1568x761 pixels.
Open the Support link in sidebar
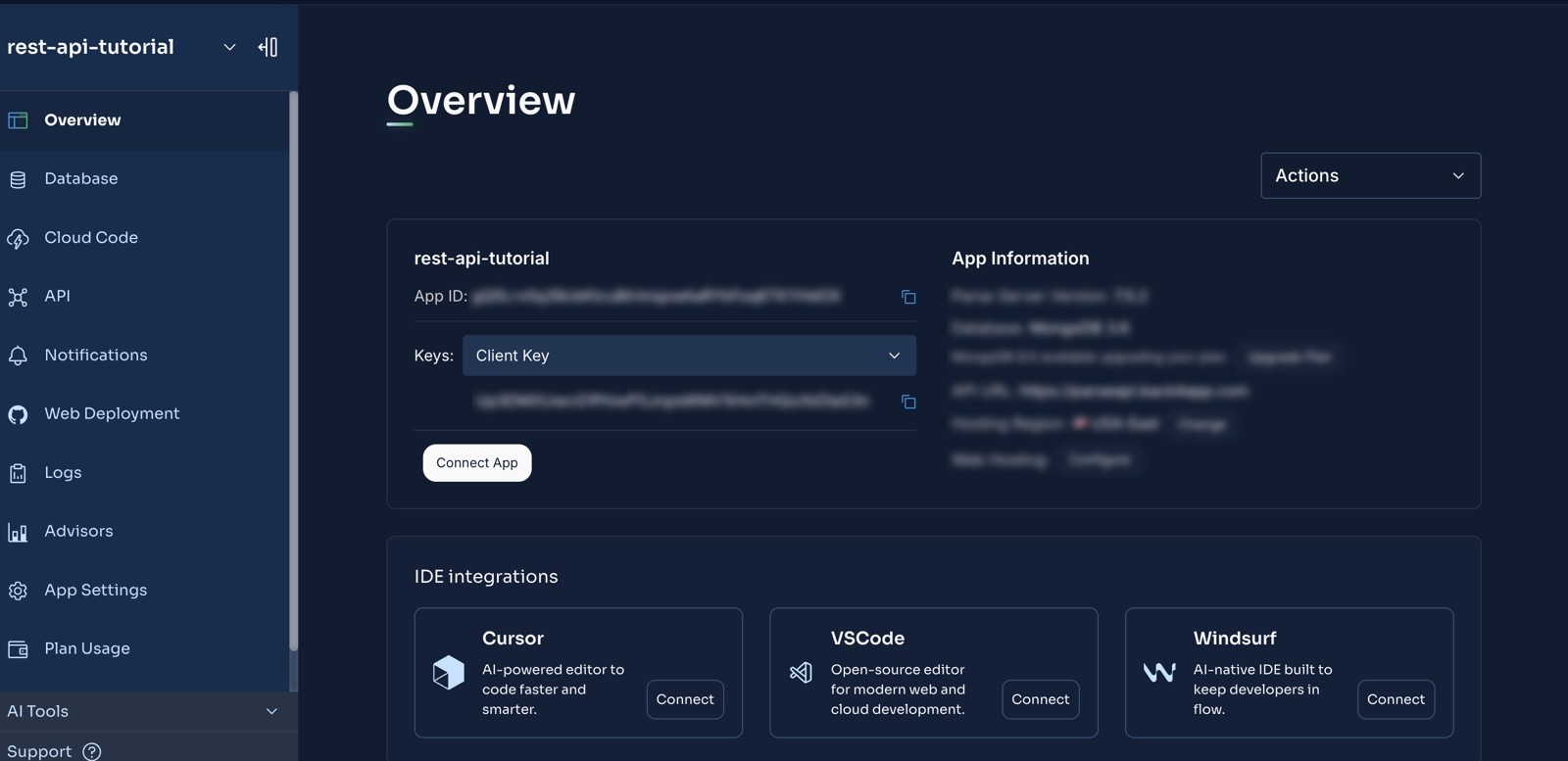[39, 751]
